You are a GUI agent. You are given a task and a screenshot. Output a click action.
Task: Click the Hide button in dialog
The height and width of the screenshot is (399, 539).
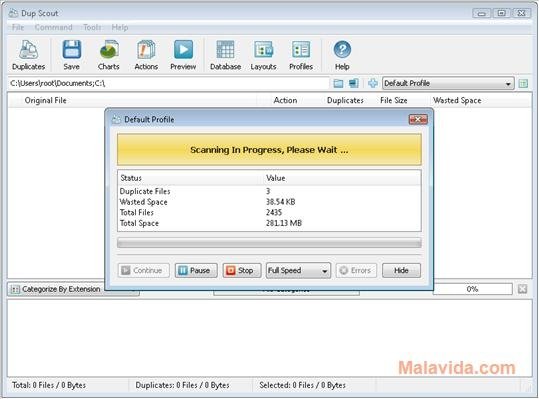pyautogui.click(x=401, y=270)
